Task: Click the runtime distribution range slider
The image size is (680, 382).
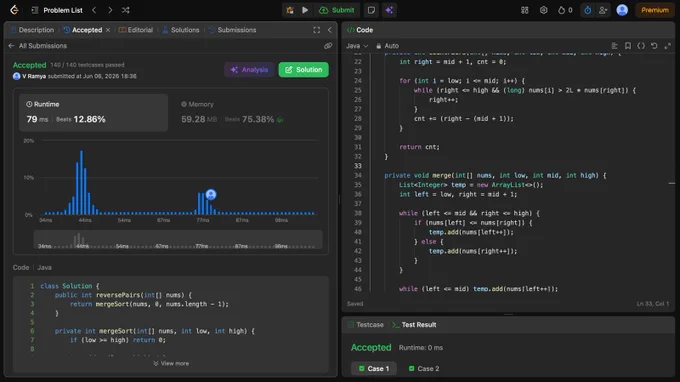Action: (178, 239)
